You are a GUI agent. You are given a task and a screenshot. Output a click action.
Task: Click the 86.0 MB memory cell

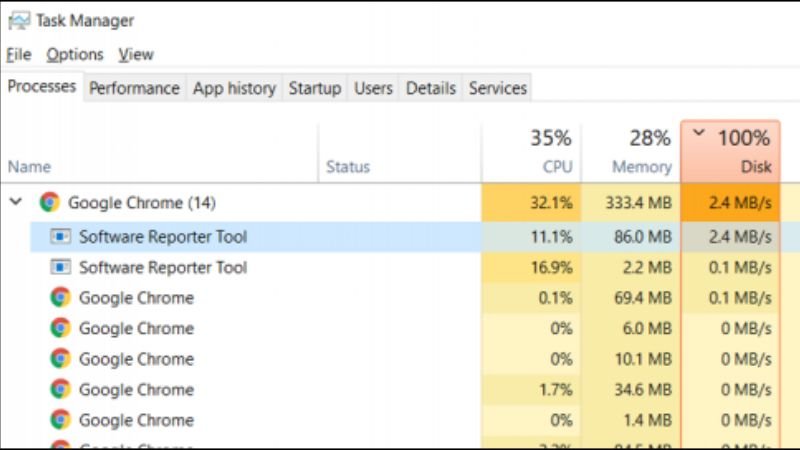pos(631,237)
